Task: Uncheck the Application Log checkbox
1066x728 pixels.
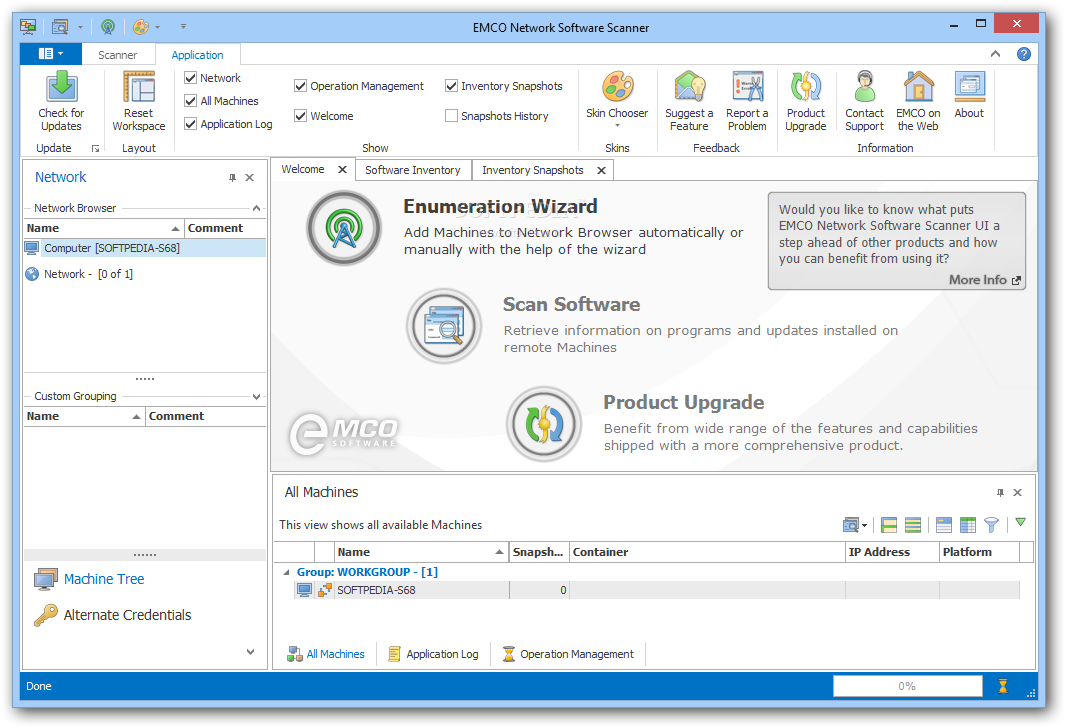Action: (x=190, y=124)
